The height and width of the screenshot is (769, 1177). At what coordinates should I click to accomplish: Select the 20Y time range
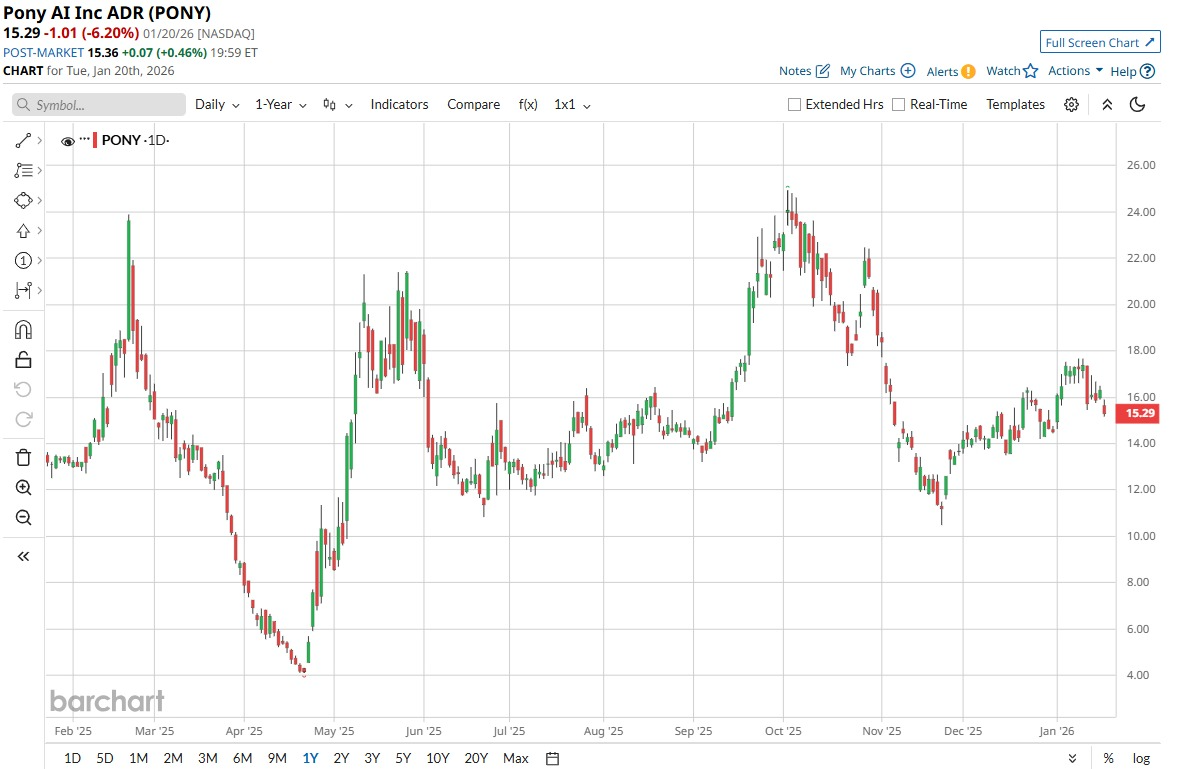[476, 758]
